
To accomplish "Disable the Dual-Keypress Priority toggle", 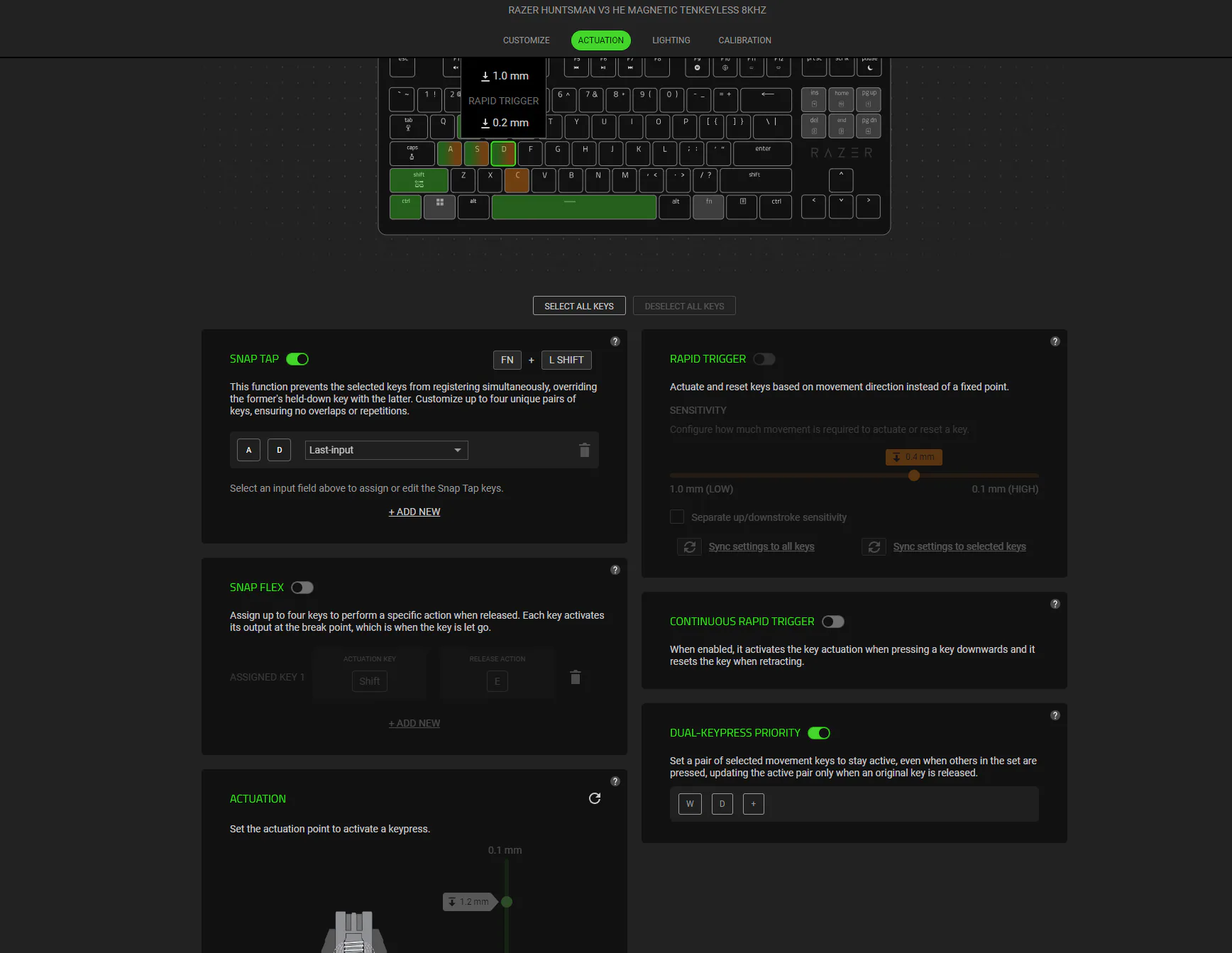I will 819,733.
